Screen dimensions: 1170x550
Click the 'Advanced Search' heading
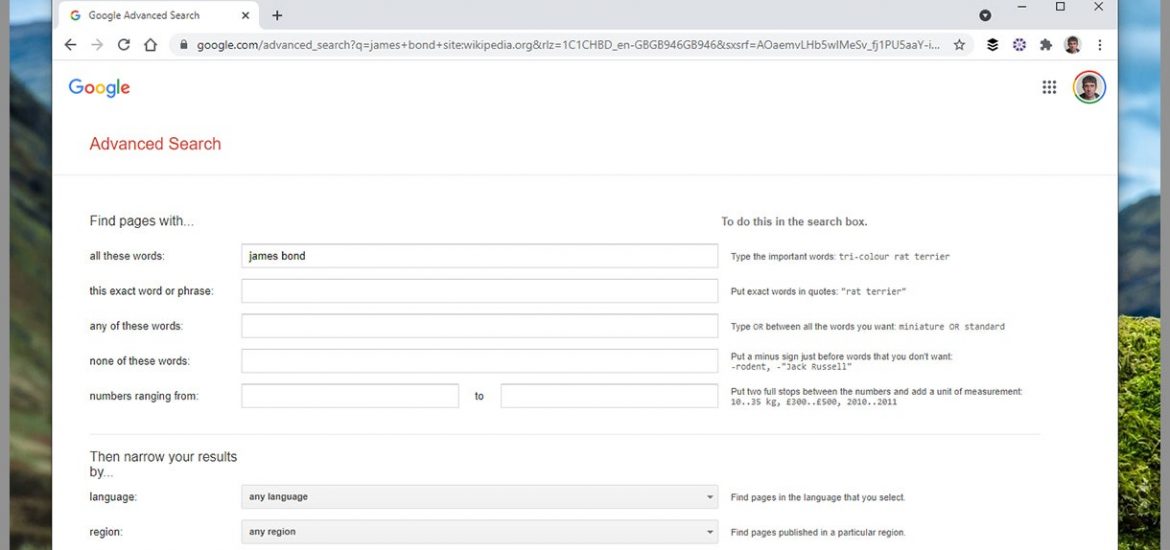pos(155,144)
